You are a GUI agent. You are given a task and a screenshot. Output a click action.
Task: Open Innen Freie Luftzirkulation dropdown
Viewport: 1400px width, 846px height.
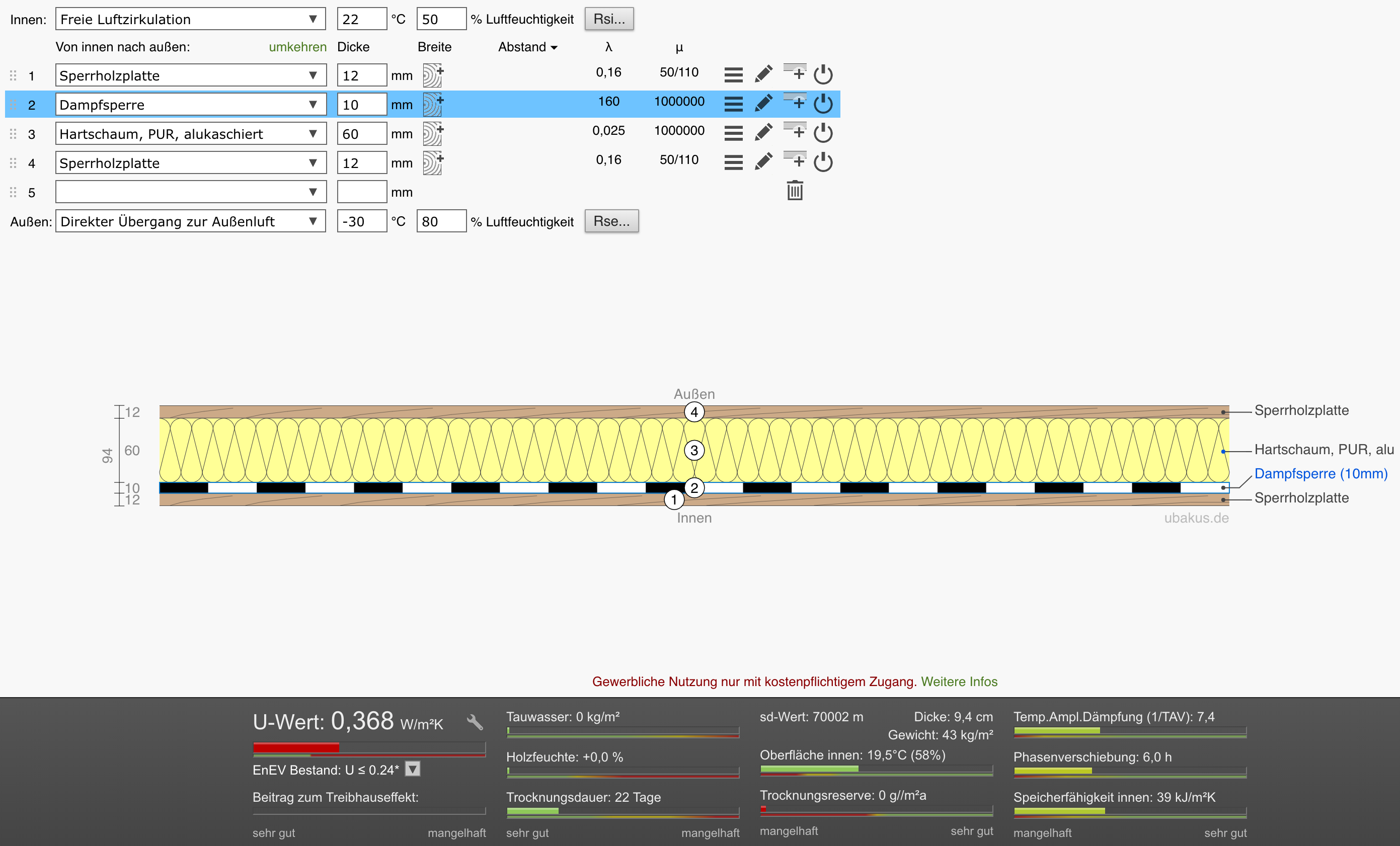(x=190, y=19)
